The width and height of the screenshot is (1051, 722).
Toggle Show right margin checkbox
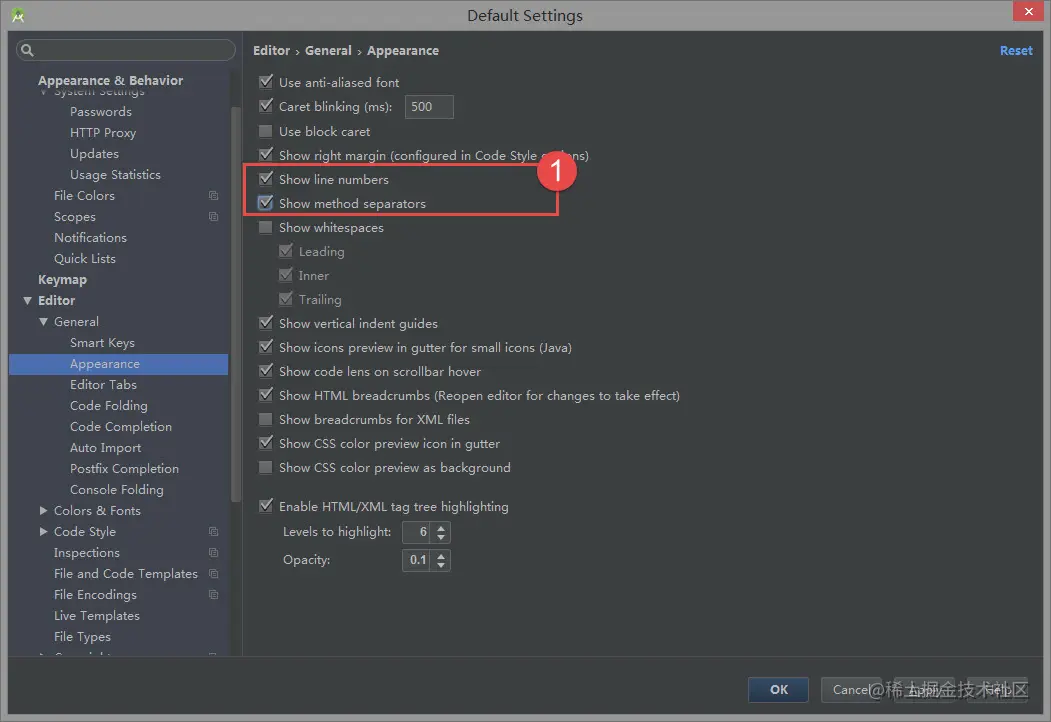[266, 155]
